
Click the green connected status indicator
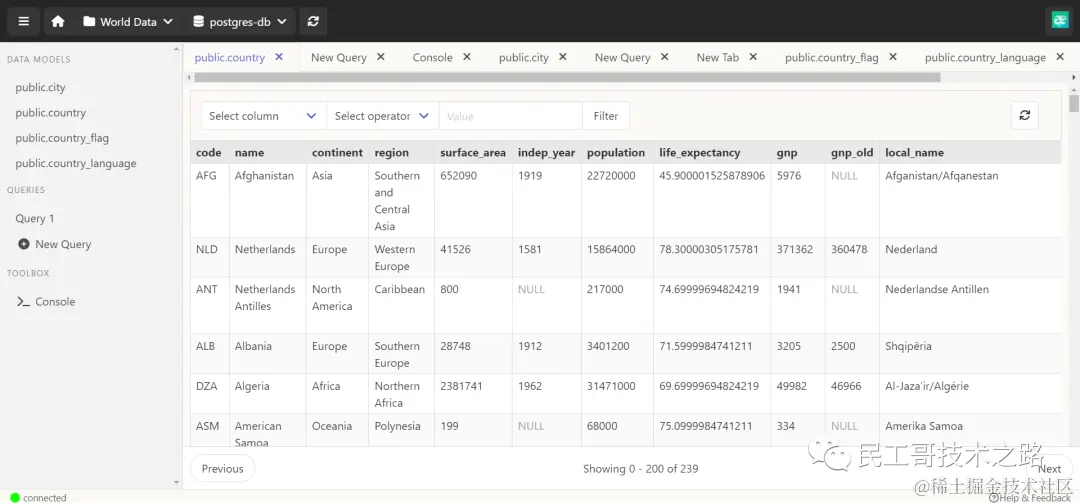coord(15,497)
